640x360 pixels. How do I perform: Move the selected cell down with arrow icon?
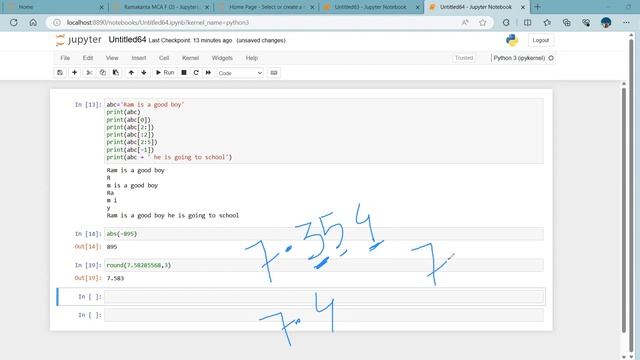pos(144,73)
